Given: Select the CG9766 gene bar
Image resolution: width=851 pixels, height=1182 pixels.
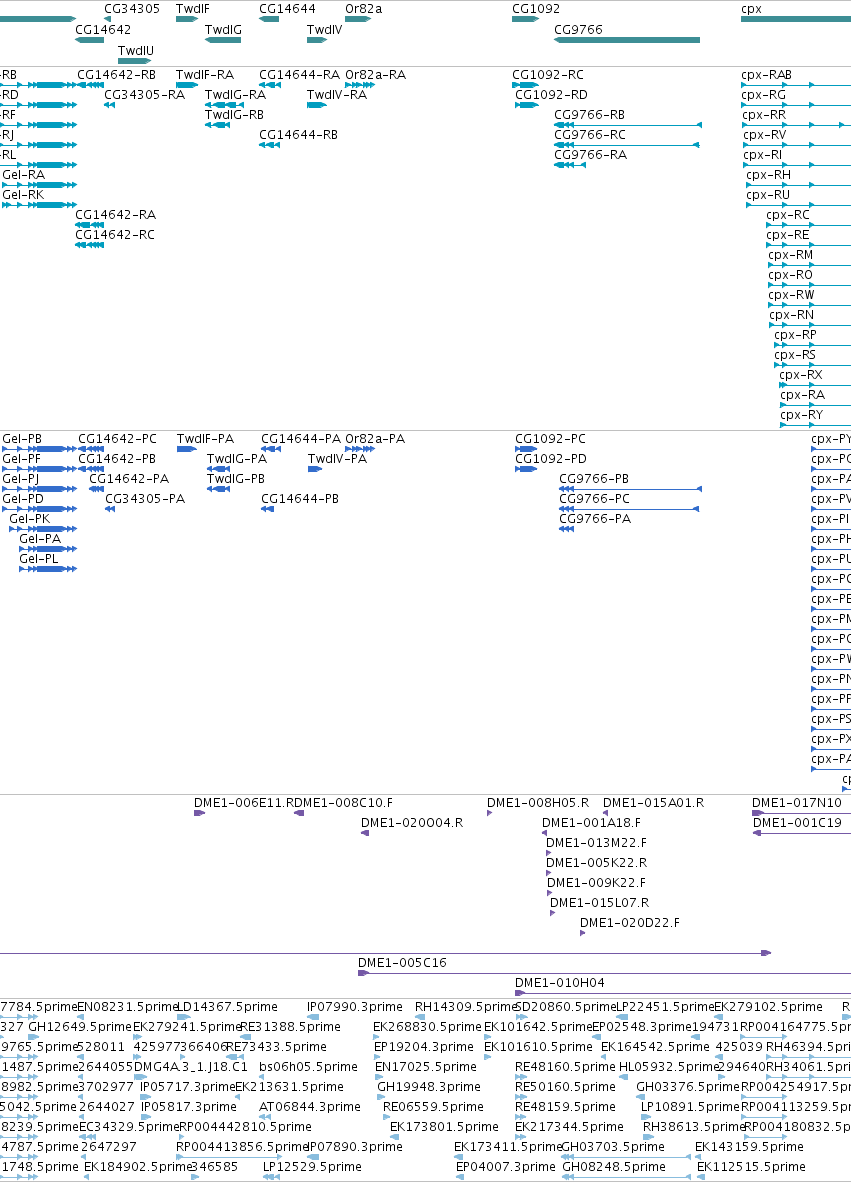Looking at the screenshot, I should point(627,40).
